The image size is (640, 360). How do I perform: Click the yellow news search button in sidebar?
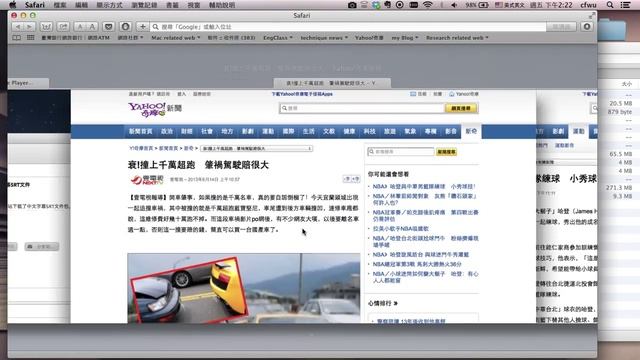(447, 152)
